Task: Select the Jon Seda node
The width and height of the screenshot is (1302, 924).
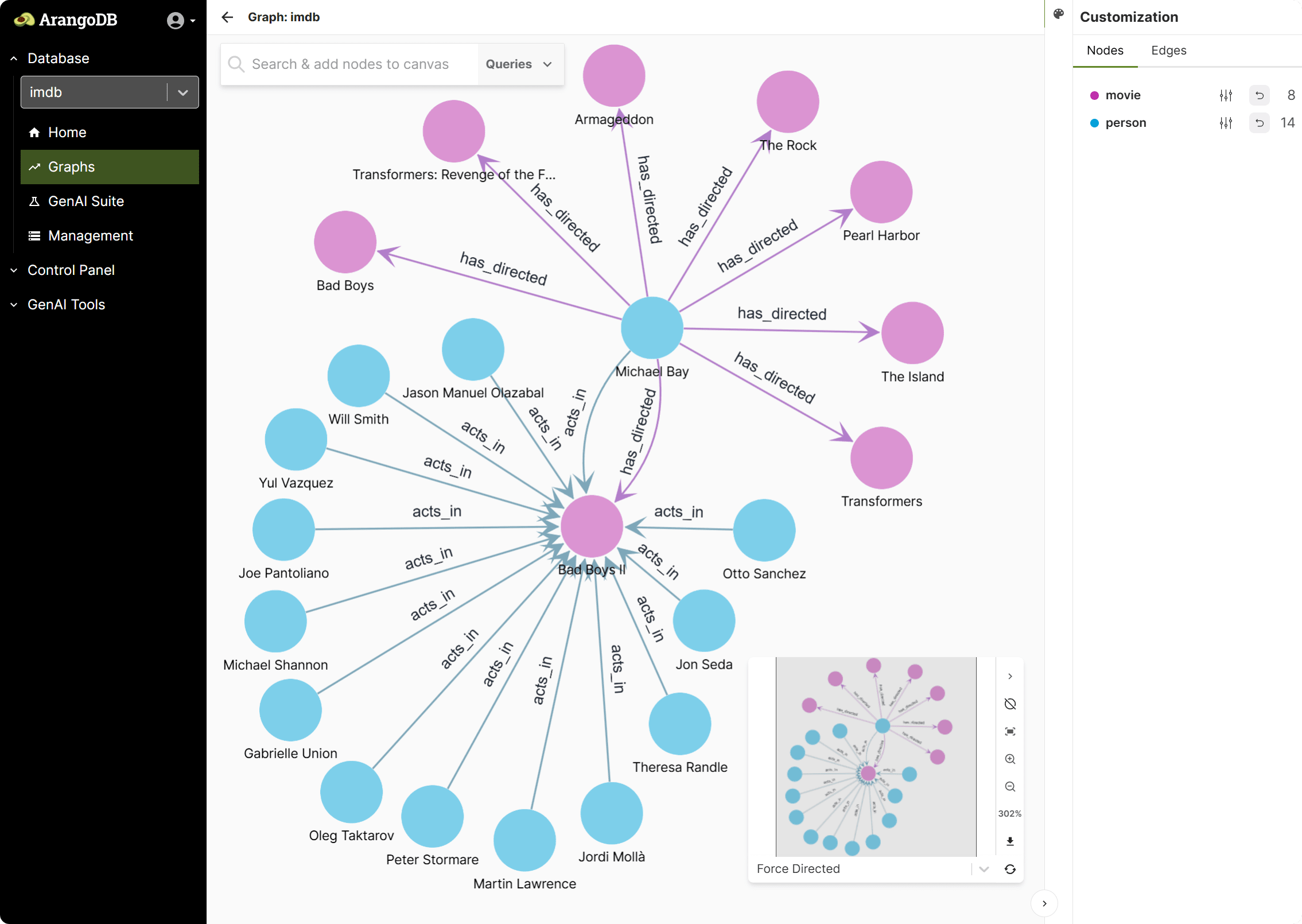Action: [704, 620]
